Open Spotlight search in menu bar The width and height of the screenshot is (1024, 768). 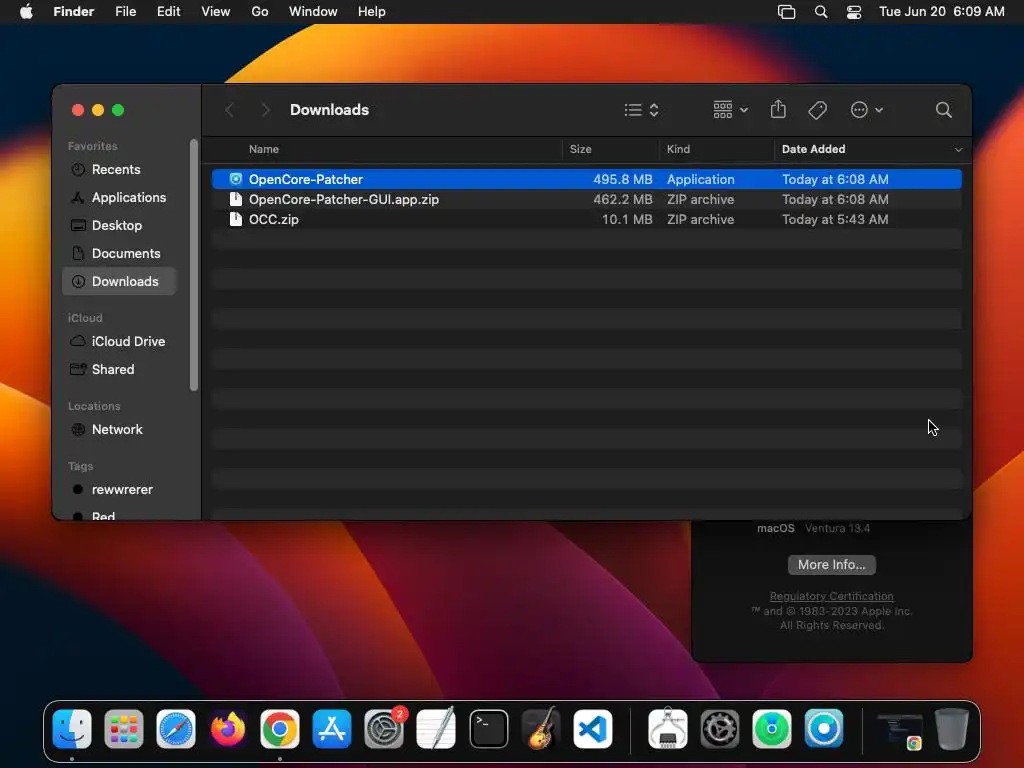coord(821,12)
